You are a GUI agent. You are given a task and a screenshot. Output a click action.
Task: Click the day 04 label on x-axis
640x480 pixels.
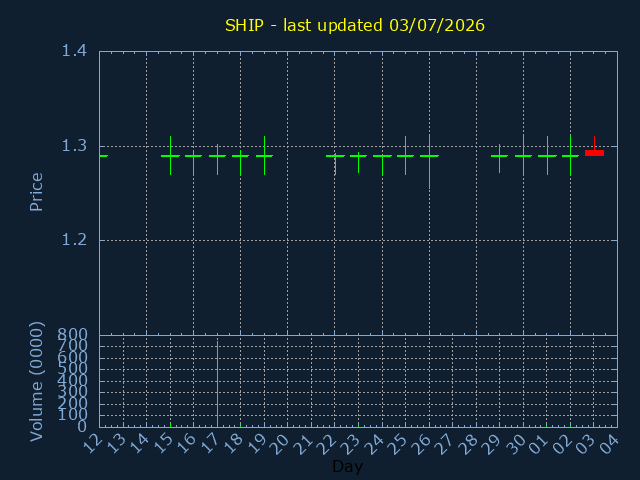611,444
